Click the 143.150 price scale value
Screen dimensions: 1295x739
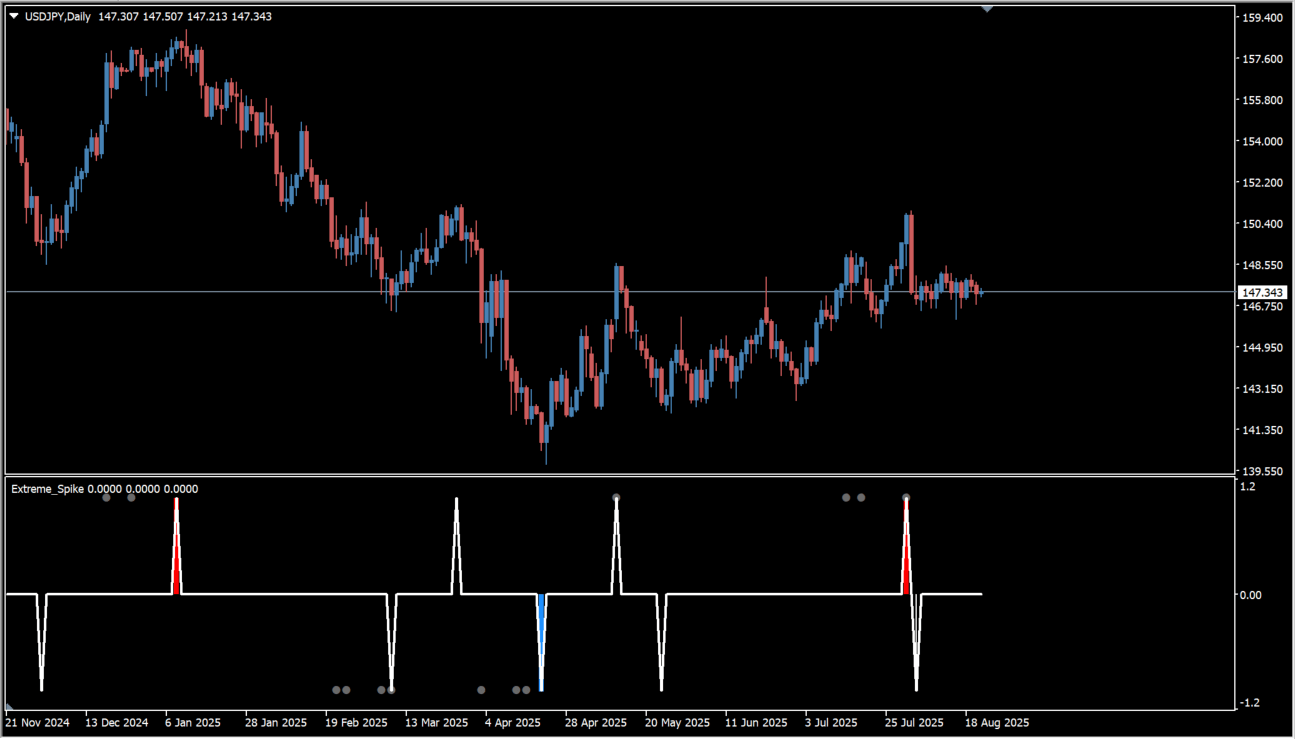point(1262,388)
